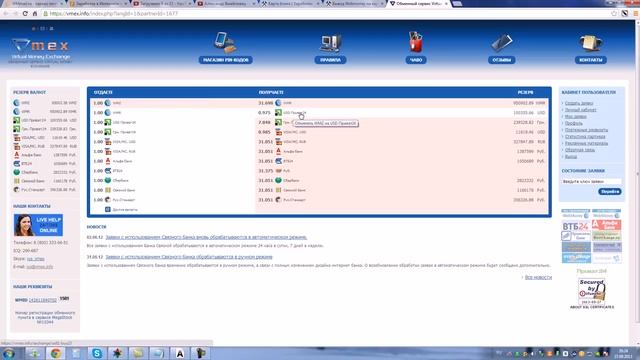Open the FAQ red pencil-cup icon
The height and width of the screenshot is (360, 640).
click(416, 42)
